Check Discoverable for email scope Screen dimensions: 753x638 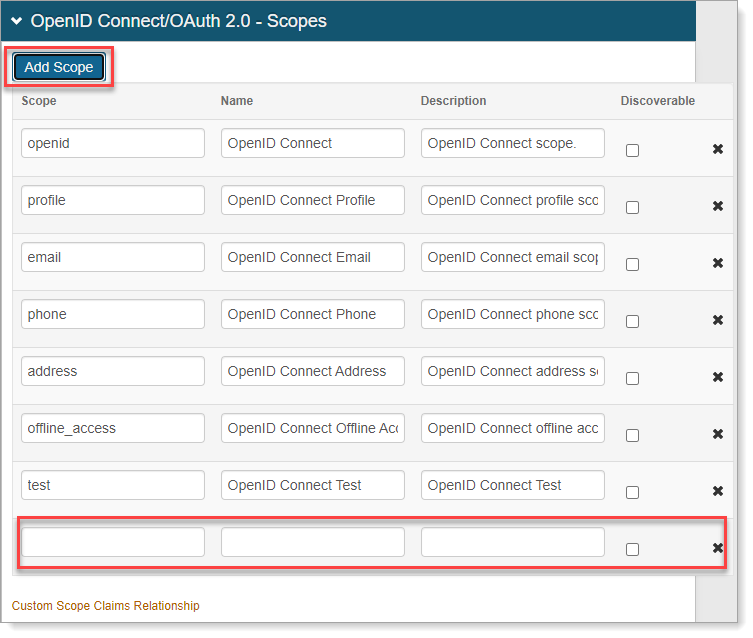coord(632,265)
